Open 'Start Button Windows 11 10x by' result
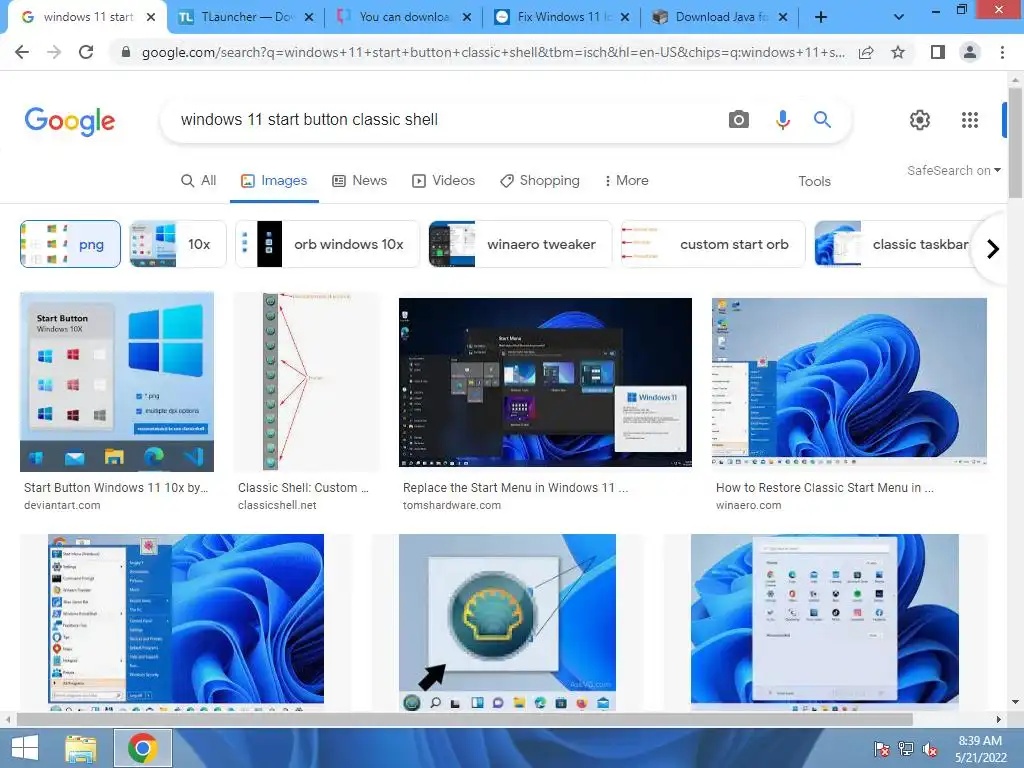 point(116,488)
